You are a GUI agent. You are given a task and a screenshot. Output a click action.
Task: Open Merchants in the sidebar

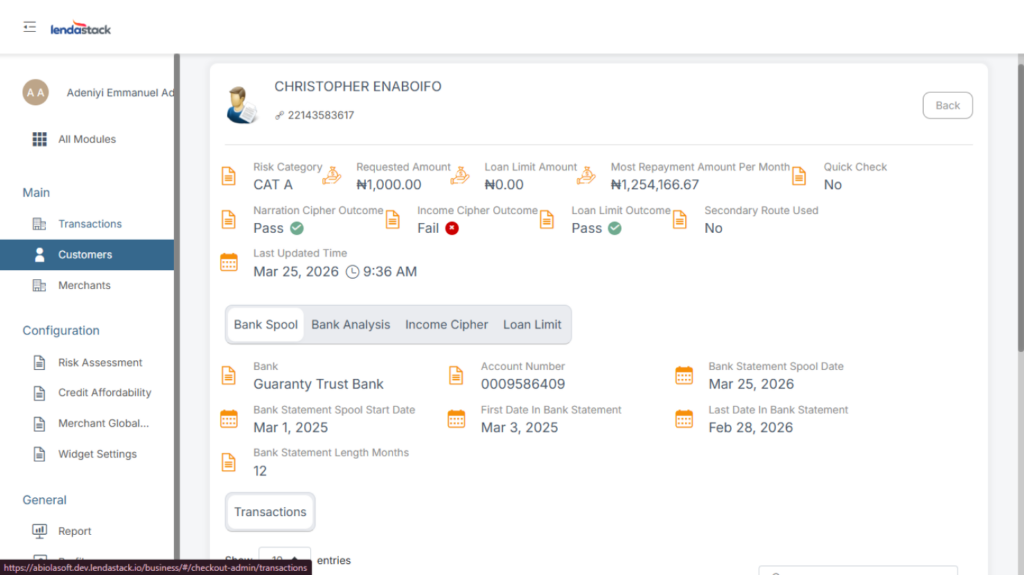coord(84,286)
